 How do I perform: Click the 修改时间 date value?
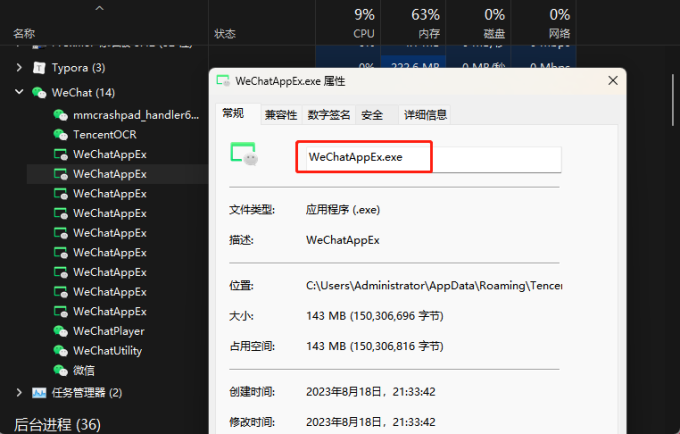(370, 422)
